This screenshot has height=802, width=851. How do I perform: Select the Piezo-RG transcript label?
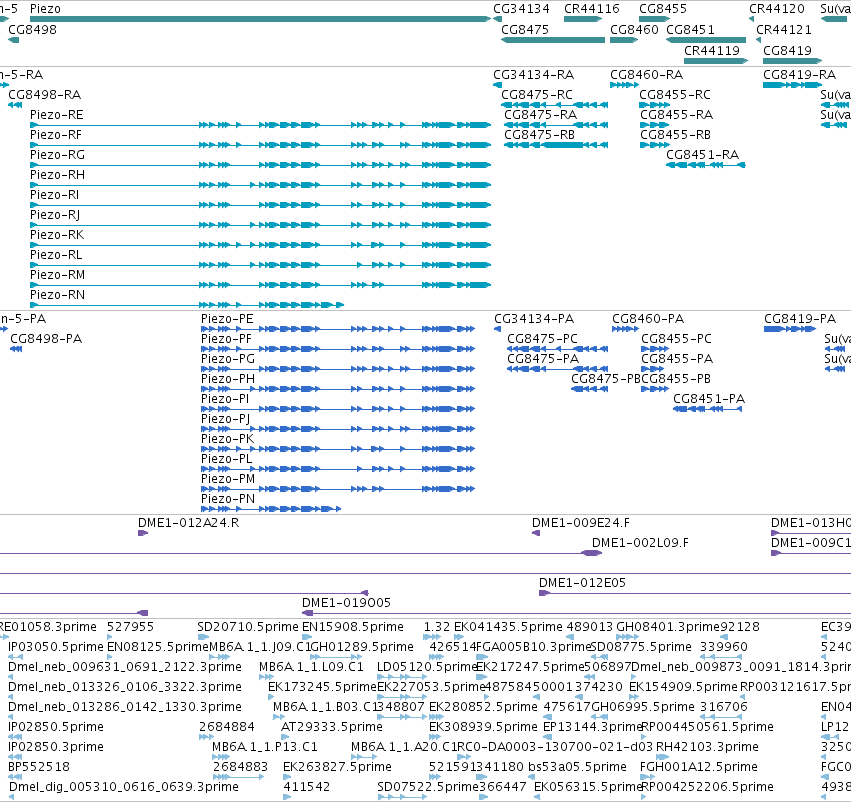click(x=58, y=155)
